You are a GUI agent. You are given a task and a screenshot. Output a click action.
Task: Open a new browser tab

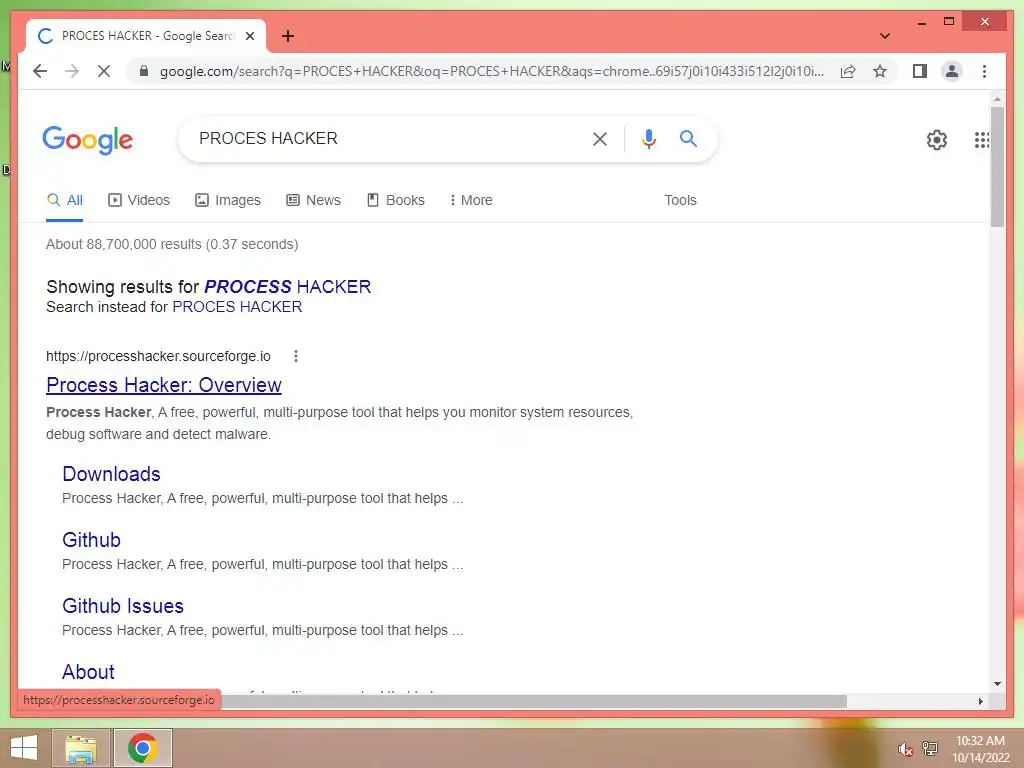point(288,36)
